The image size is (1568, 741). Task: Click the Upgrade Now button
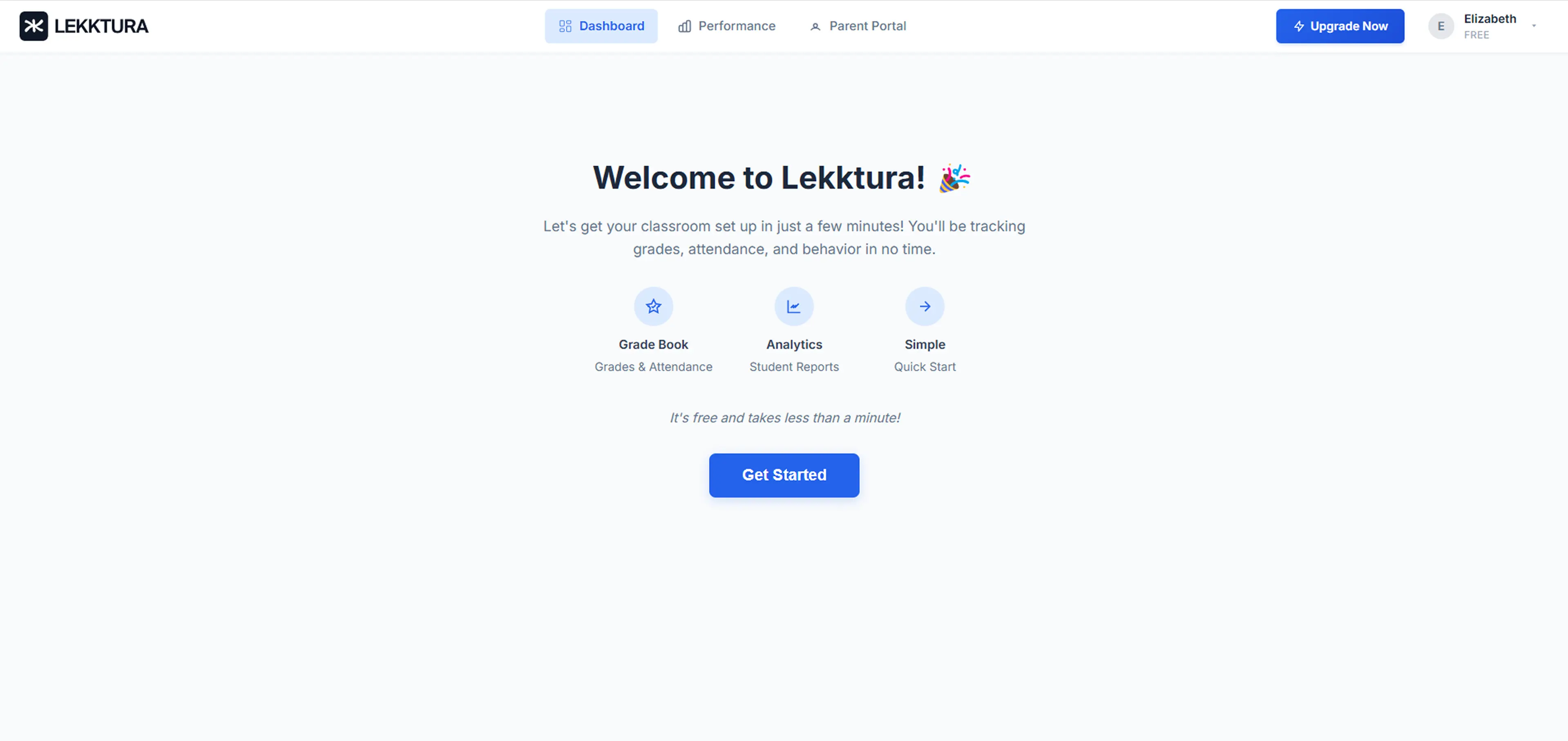click(1340, 26)
